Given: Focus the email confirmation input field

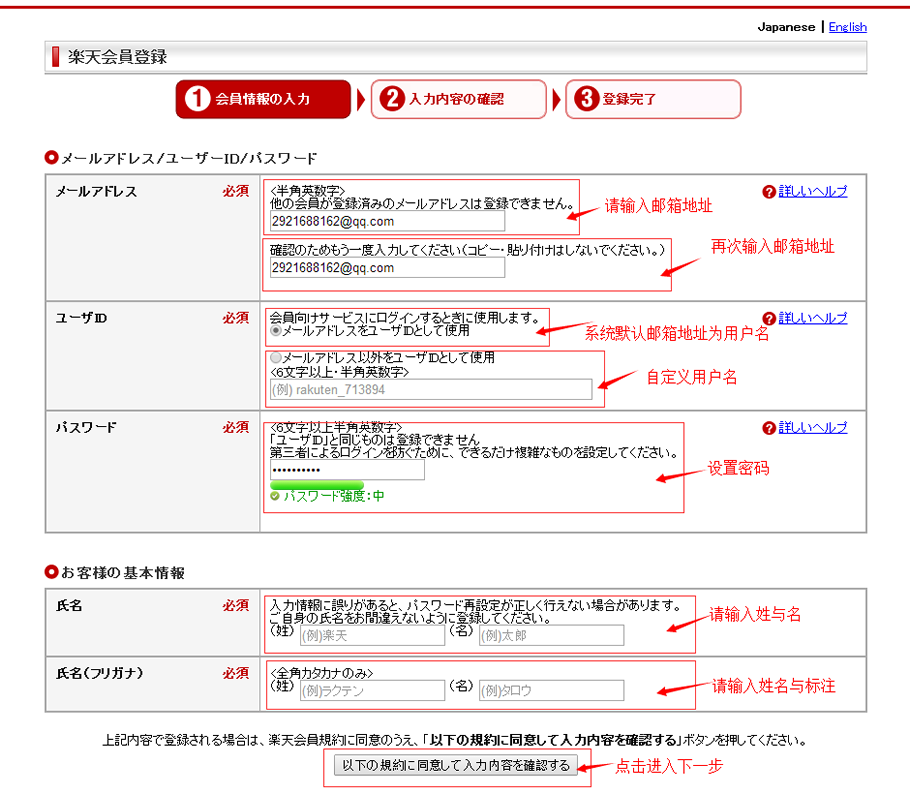Looking at the screenshot, I should point(387,268).
